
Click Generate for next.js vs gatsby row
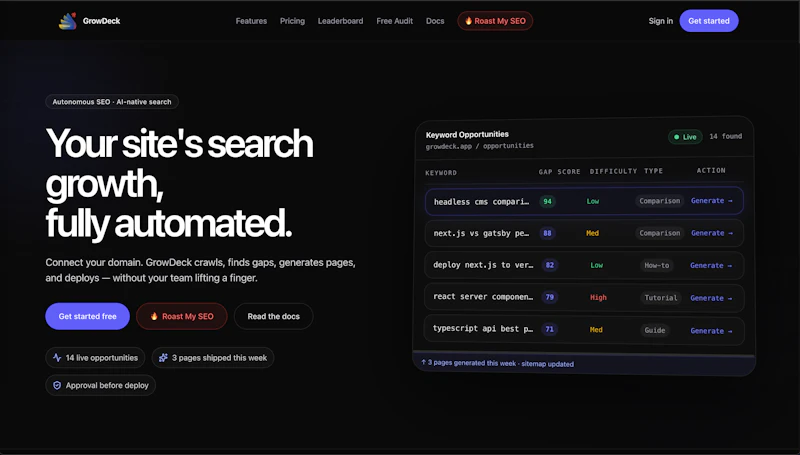pyautogui.click(x=712, y=233)
